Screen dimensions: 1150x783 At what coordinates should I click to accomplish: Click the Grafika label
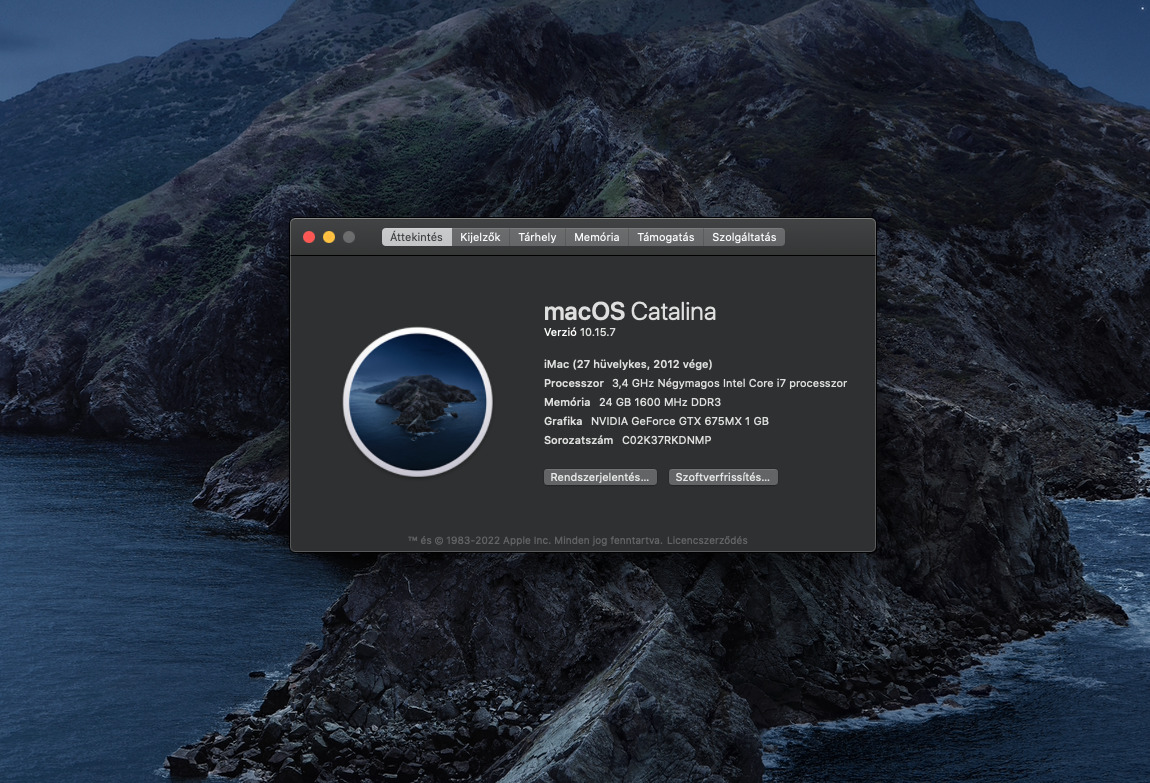pos(563,422)
